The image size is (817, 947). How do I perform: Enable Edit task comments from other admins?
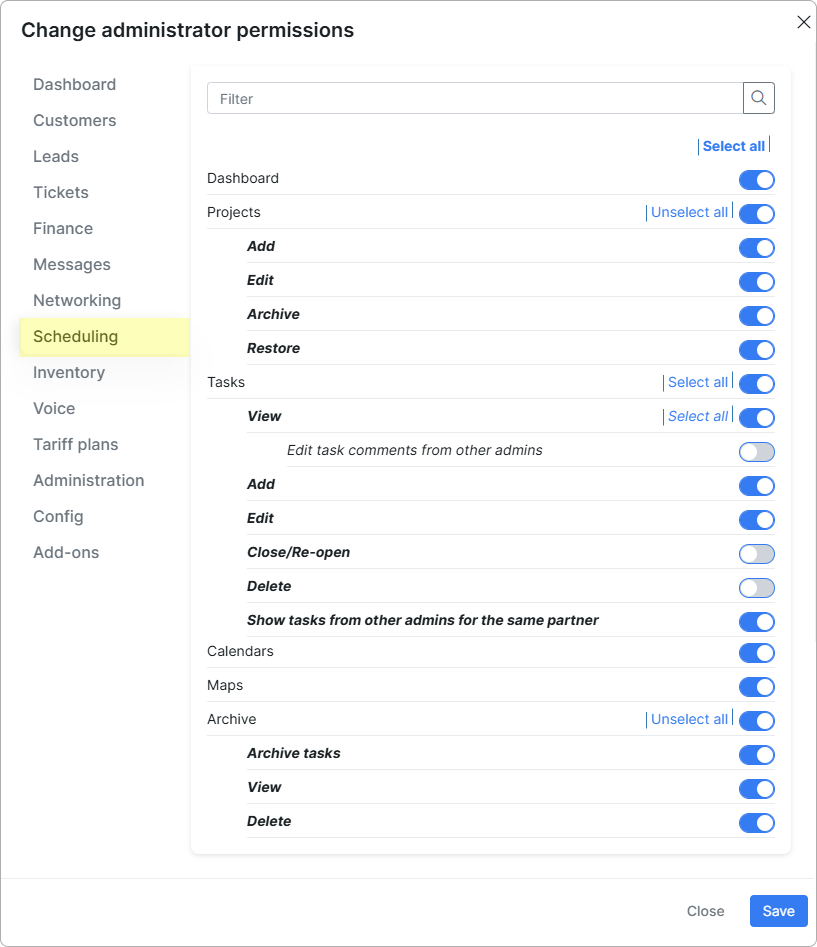click(757, 452)
